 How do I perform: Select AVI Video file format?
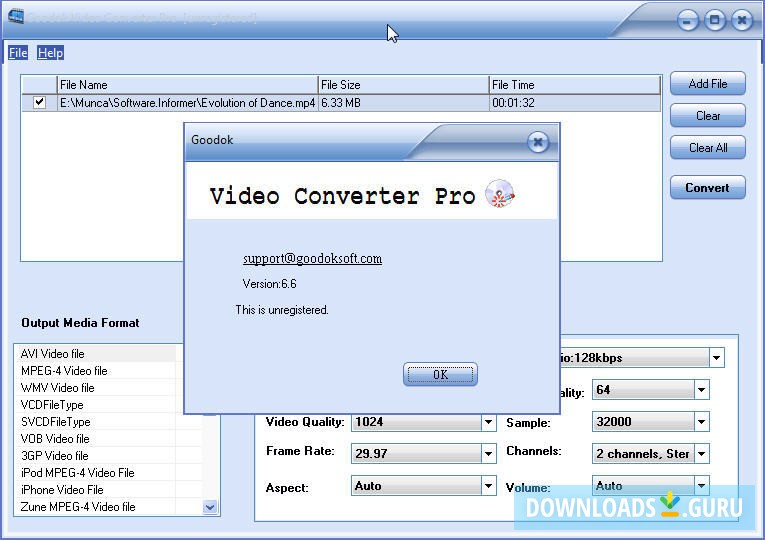[x=98, y=354]
